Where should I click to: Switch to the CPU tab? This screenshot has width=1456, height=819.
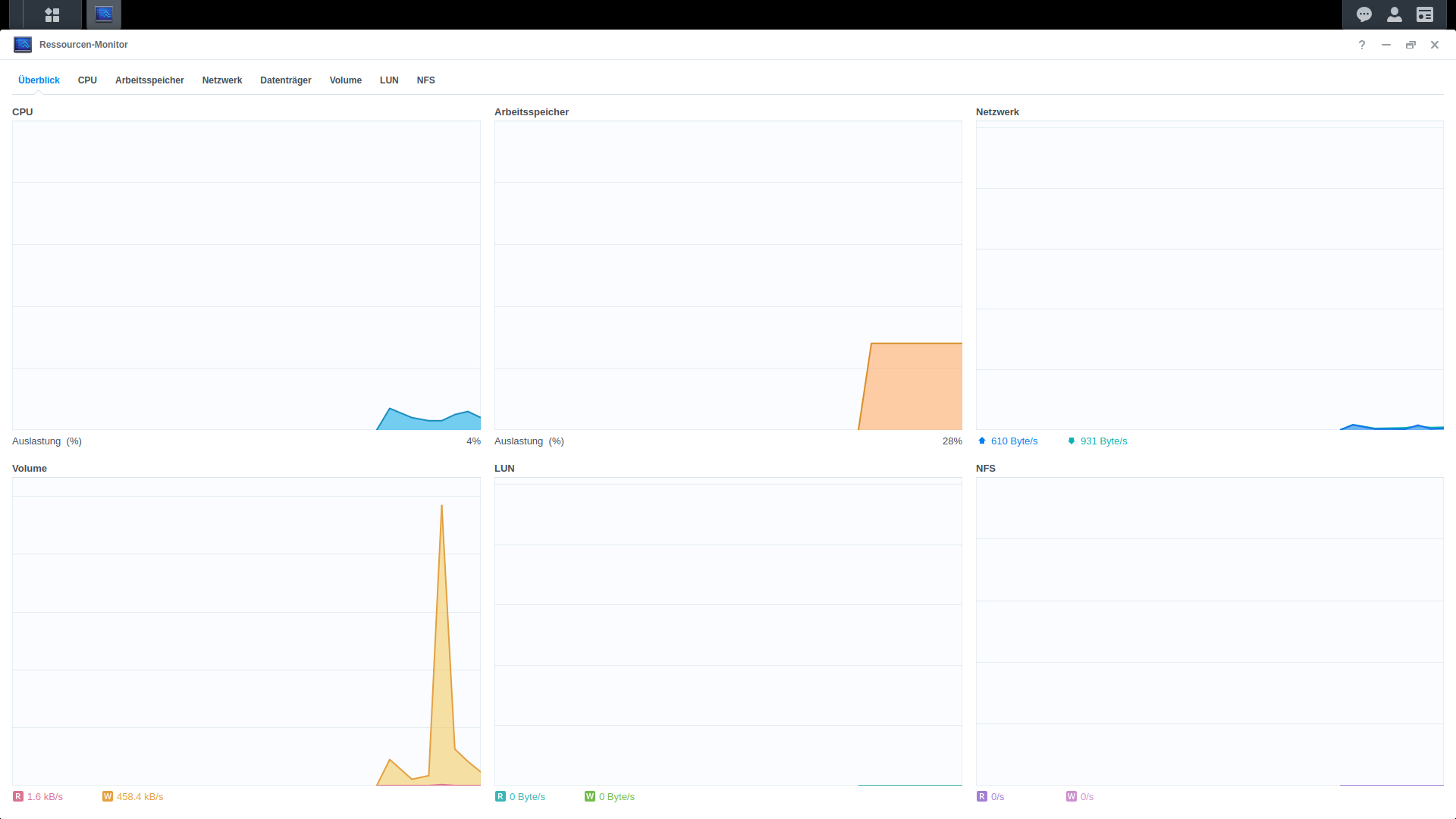pyautogui.click(x=87, y=80)
